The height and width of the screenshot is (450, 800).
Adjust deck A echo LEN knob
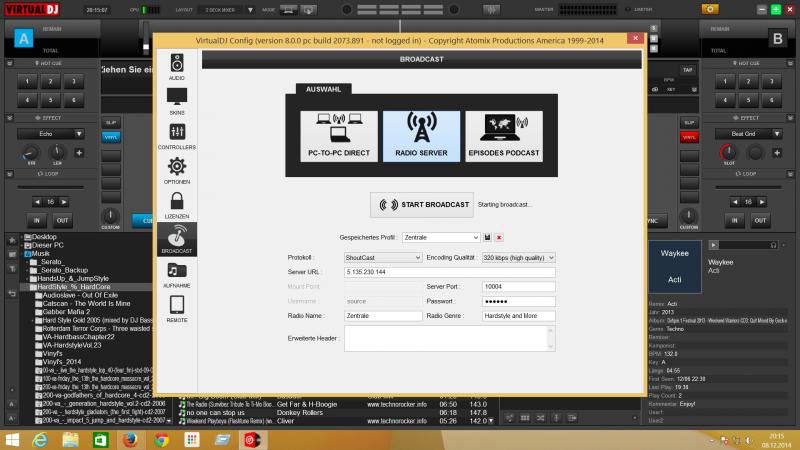(57, 152)
